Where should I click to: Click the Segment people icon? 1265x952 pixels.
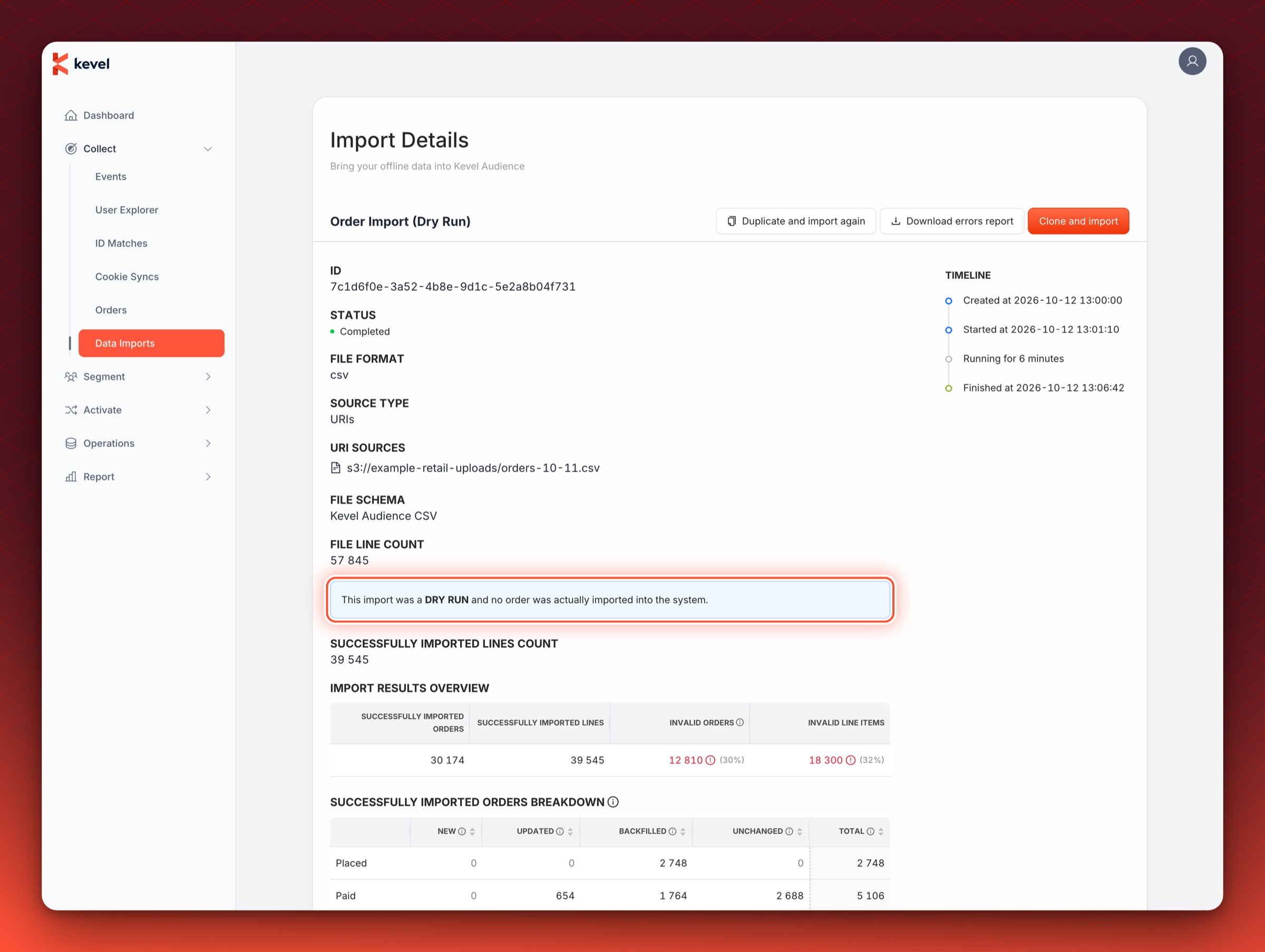(x=71, y=377)
